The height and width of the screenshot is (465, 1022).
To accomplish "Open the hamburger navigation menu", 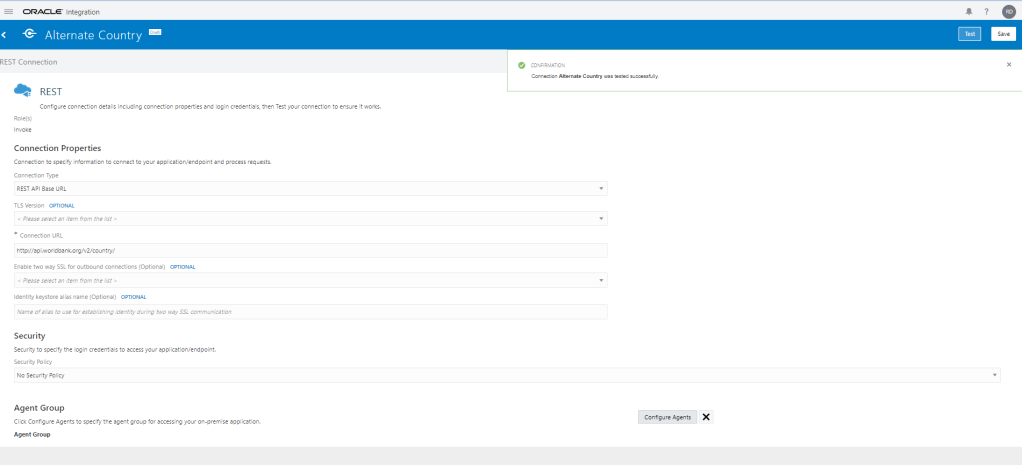I will pyautogui.click(x=9, y=11).
